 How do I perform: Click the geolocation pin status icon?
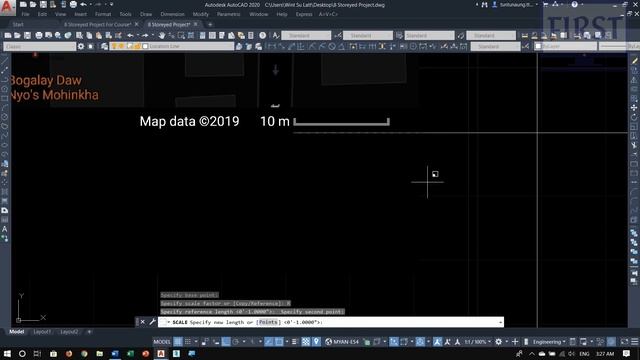316,342
